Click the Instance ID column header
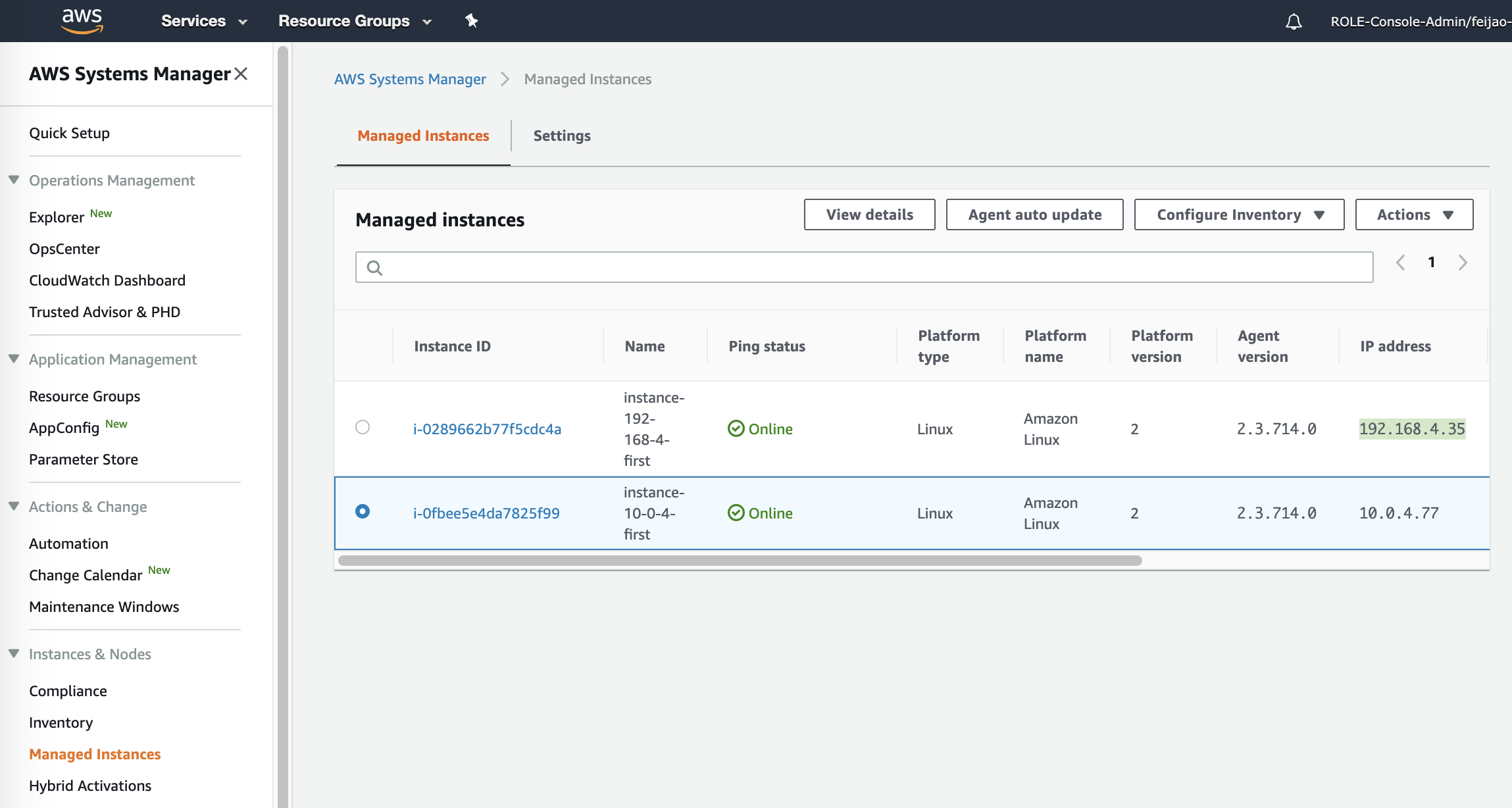1512x808 pixels. 452,346
